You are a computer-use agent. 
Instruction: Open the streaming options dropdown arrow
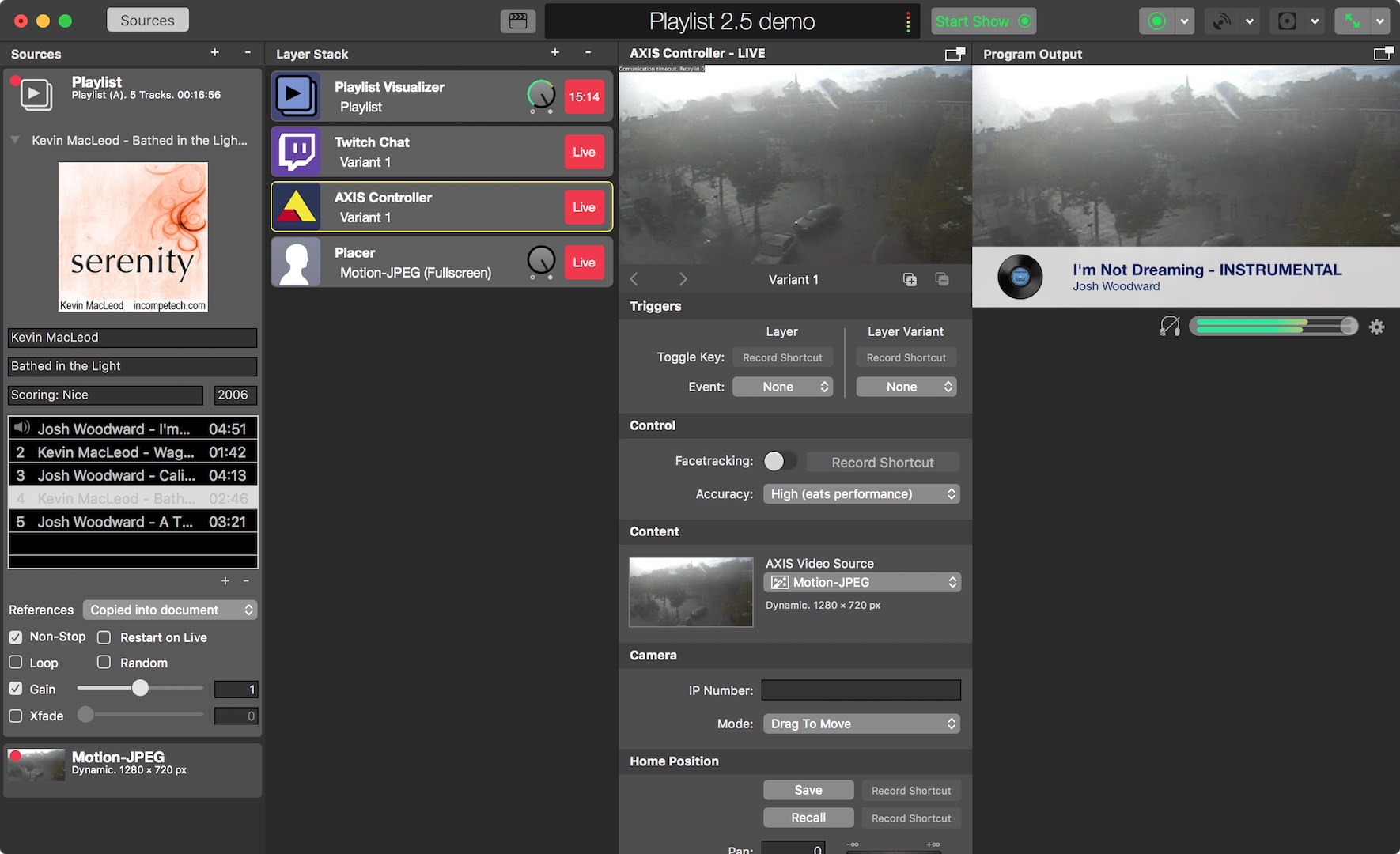[x=1250, y=21]
